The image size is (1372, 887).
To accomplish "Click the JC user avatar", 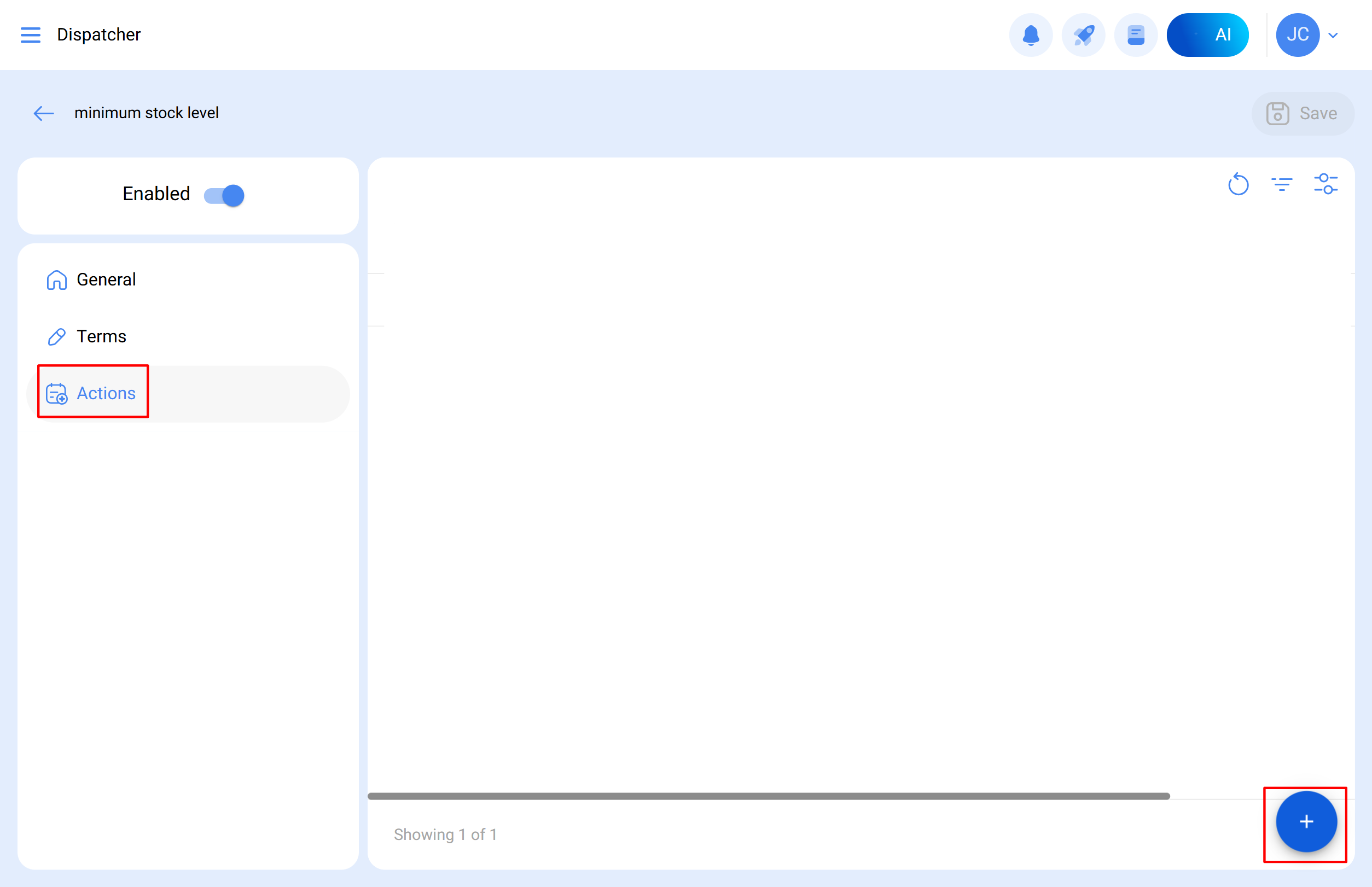I will [1297, 35].
